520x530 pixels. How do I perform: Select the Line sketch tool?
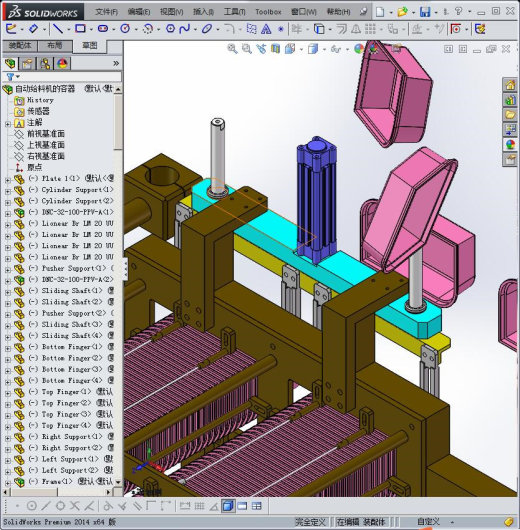coord(58,29)
